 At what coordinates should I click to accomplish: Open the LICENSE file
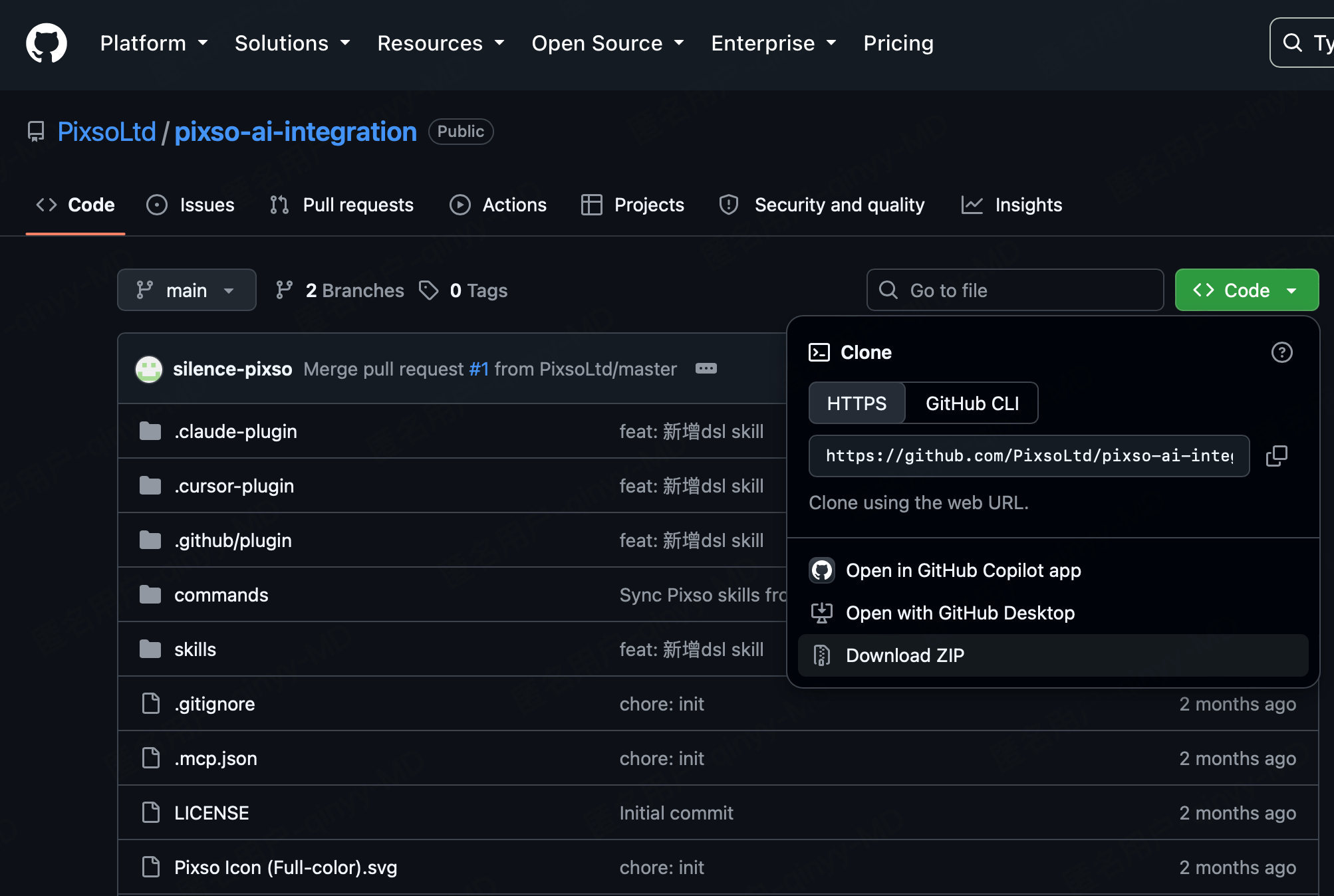212,813
